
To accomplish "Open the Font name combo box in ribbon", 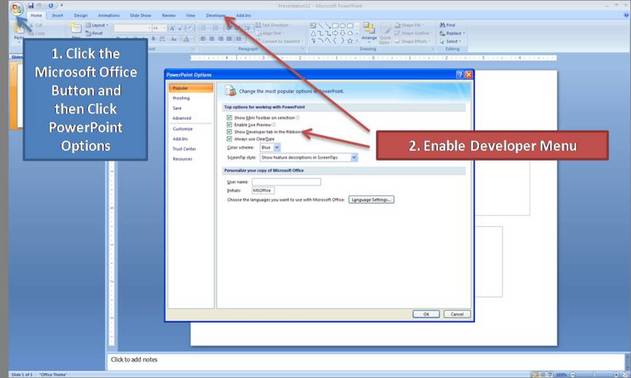I will 133,28.
